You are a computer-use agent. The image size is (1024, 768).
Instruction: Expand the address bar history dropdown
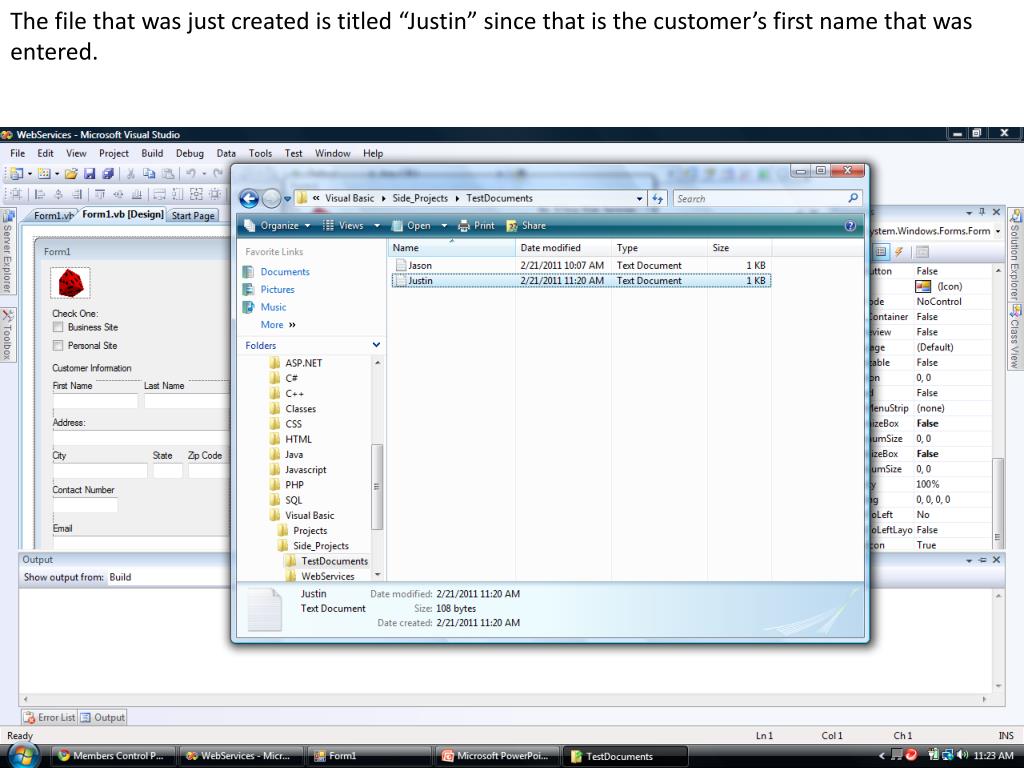[639, 199]
